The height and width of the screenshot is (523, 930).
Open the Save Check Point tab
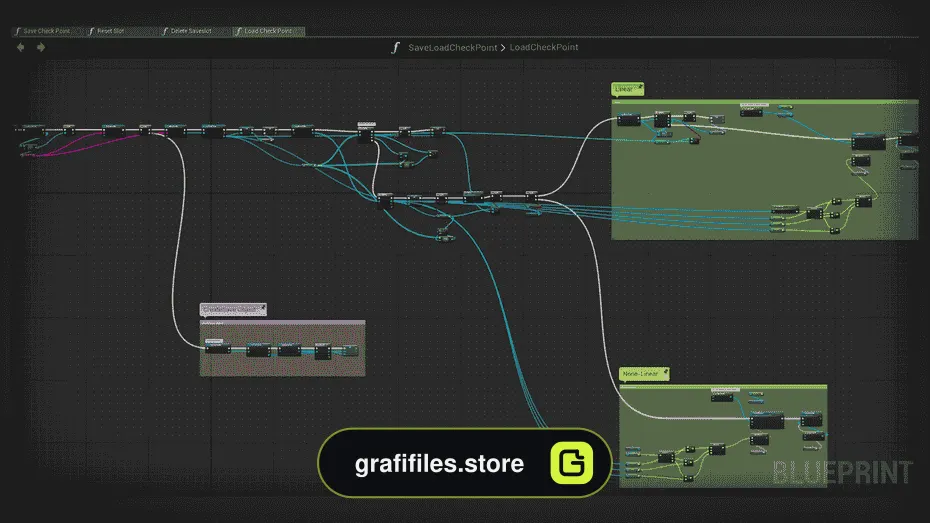(x=46, y=31)
